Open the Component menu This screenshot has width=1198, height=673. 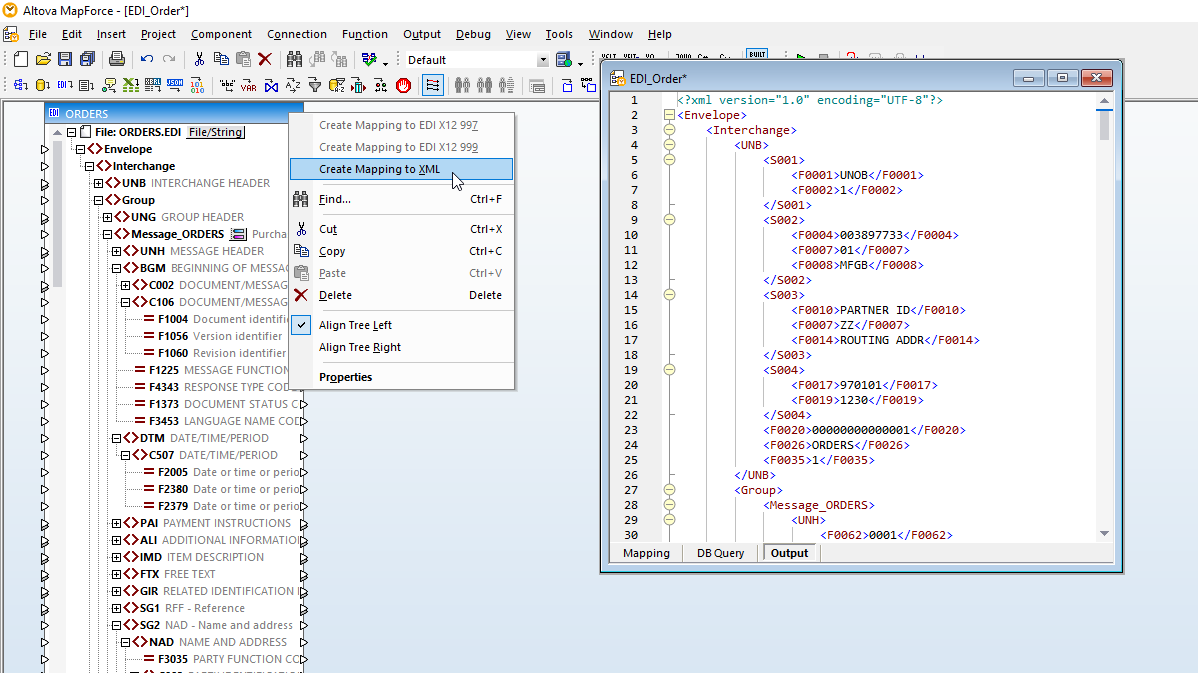(221, 34)
